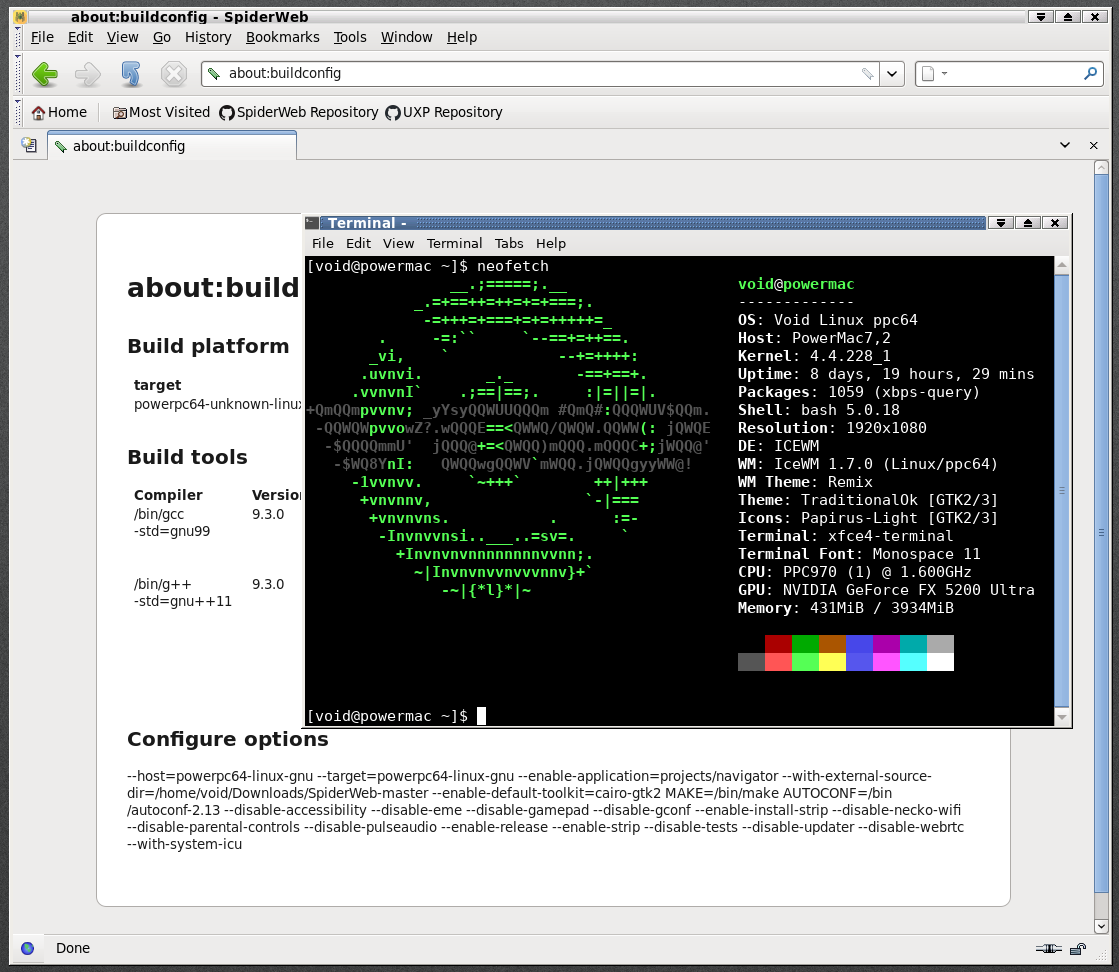Click the yellow color block in neofetch
1119x972 pixels.
pos(832,662)
